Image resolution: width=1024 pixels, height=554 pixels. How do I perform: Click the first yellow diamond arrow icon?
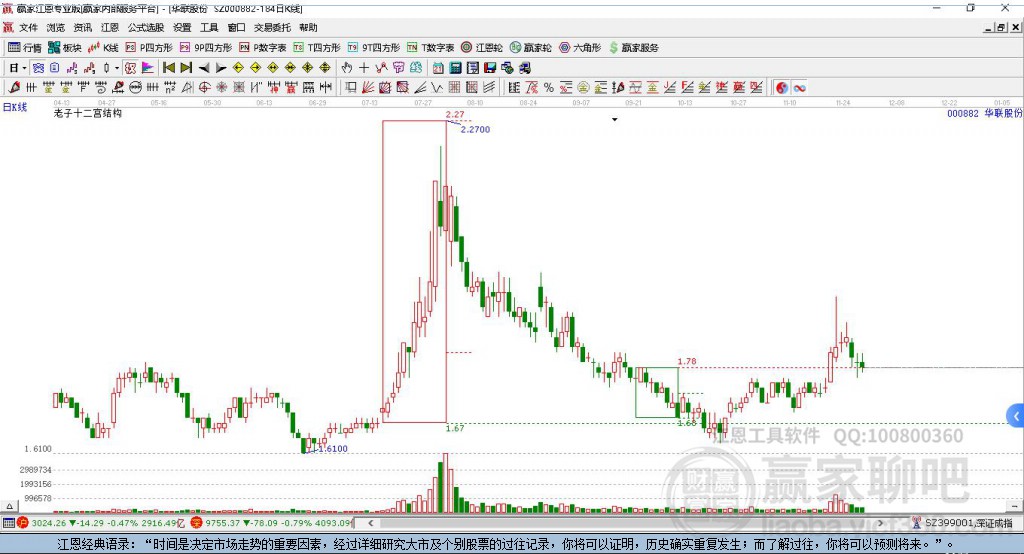tap(238, 68)
